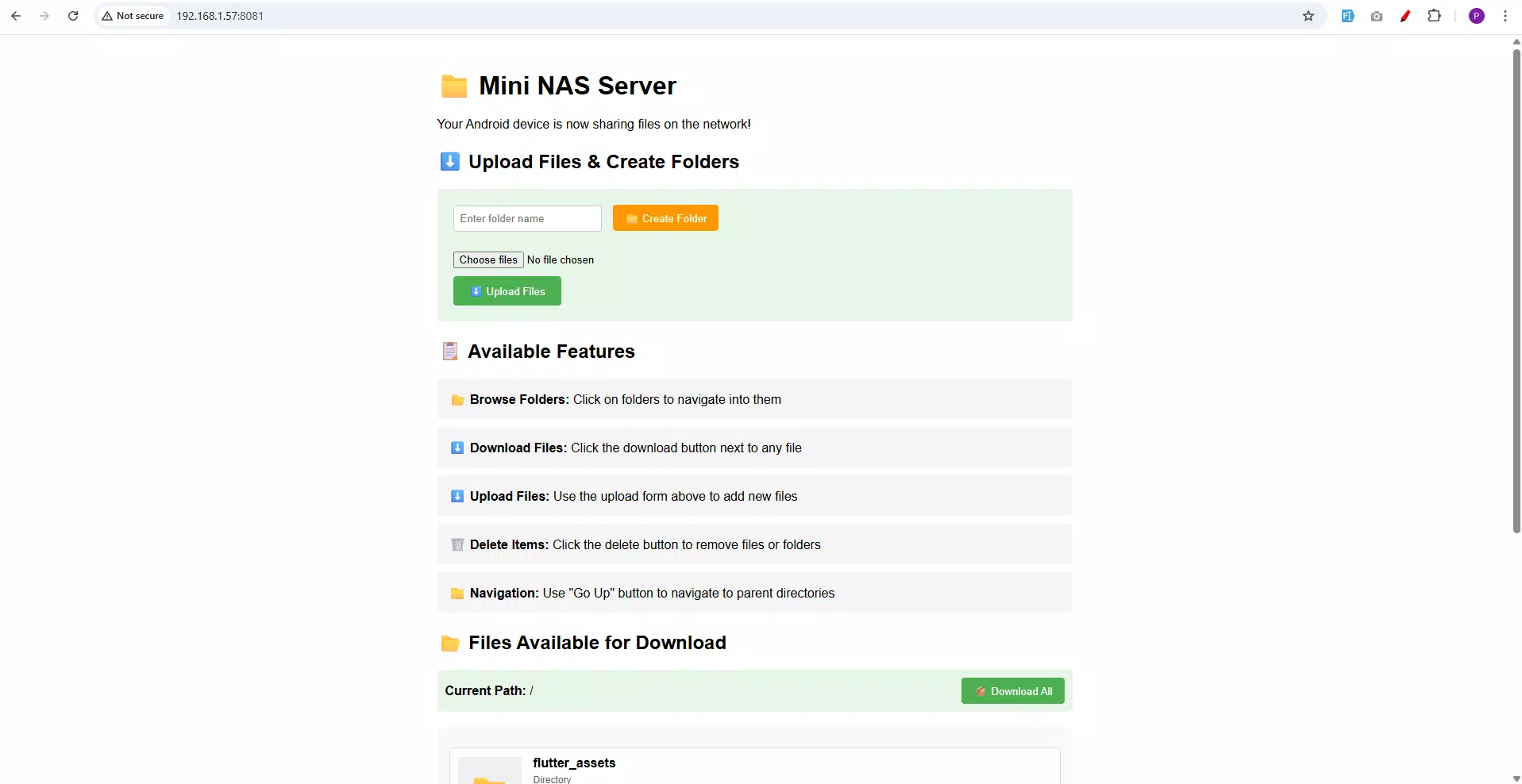Click the Available Features clipboard icon

point(450,352)
